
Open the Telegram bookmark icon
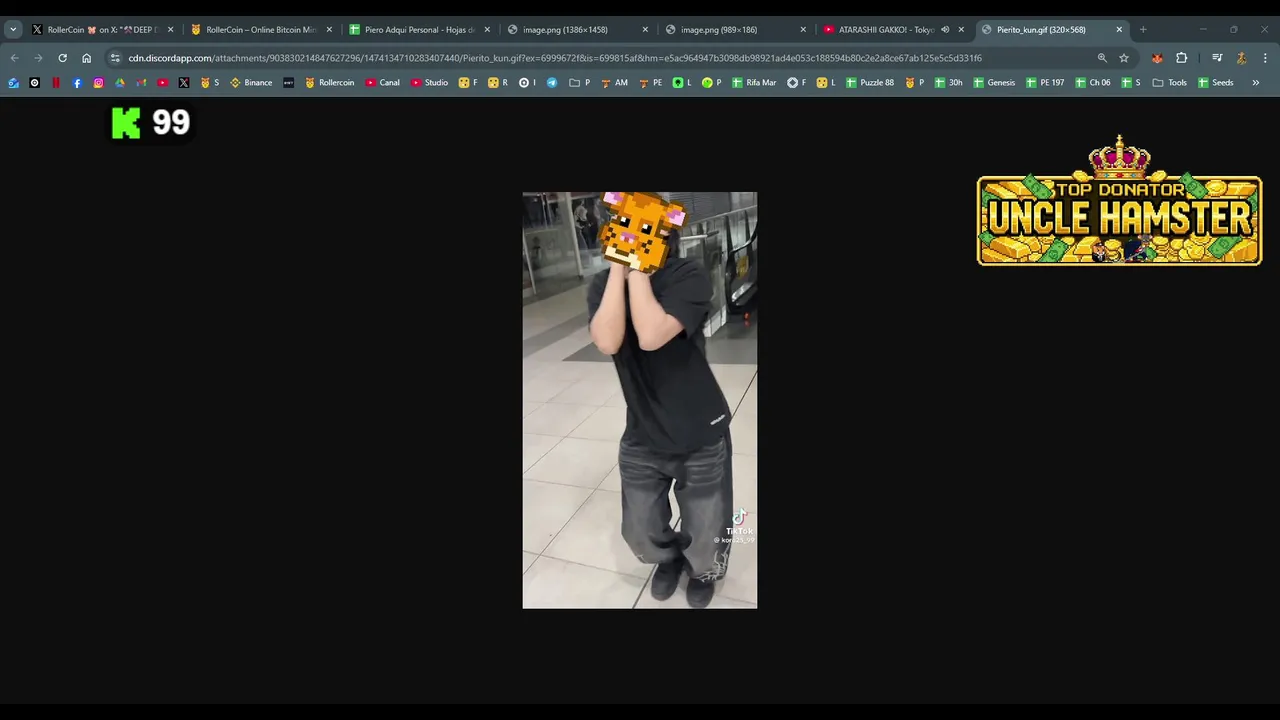tap(552, 83)
